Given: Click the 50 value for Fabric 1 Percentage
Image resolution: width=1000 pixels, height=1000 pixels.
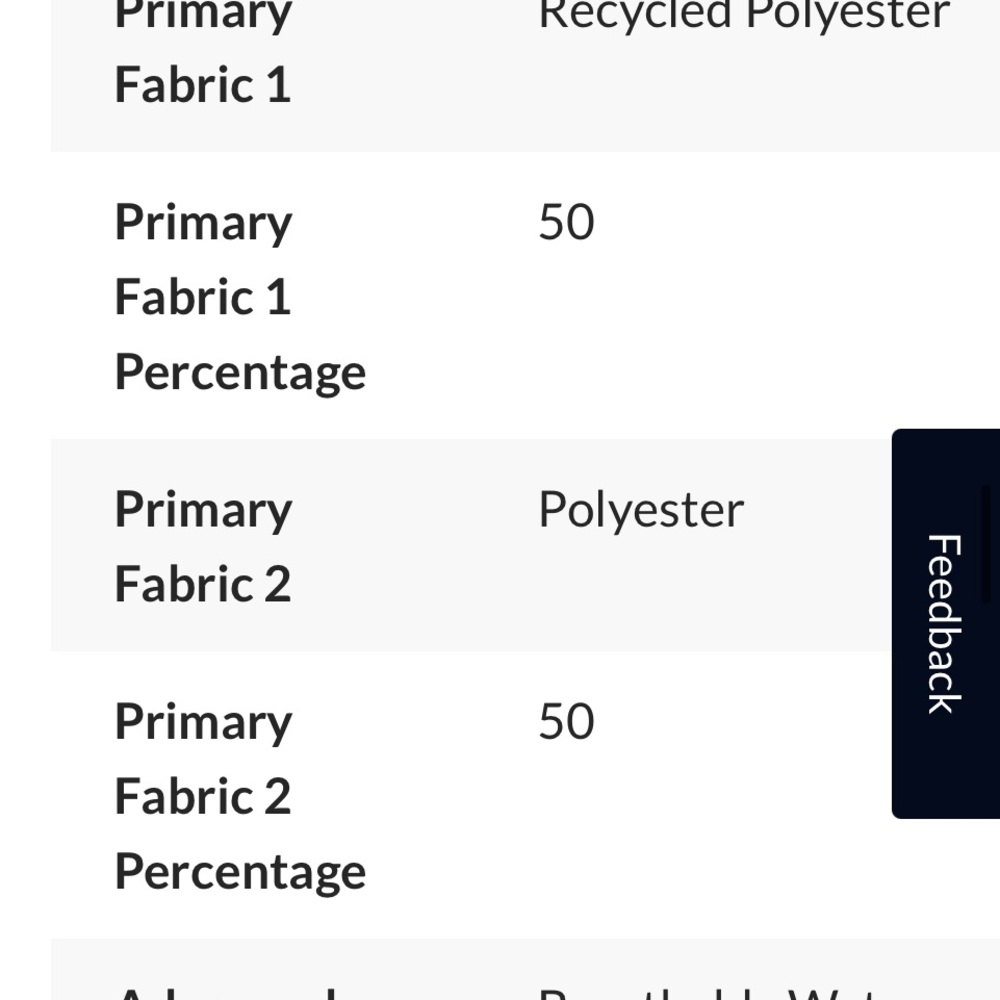Looking at the screenshot, I should (566, 222).
